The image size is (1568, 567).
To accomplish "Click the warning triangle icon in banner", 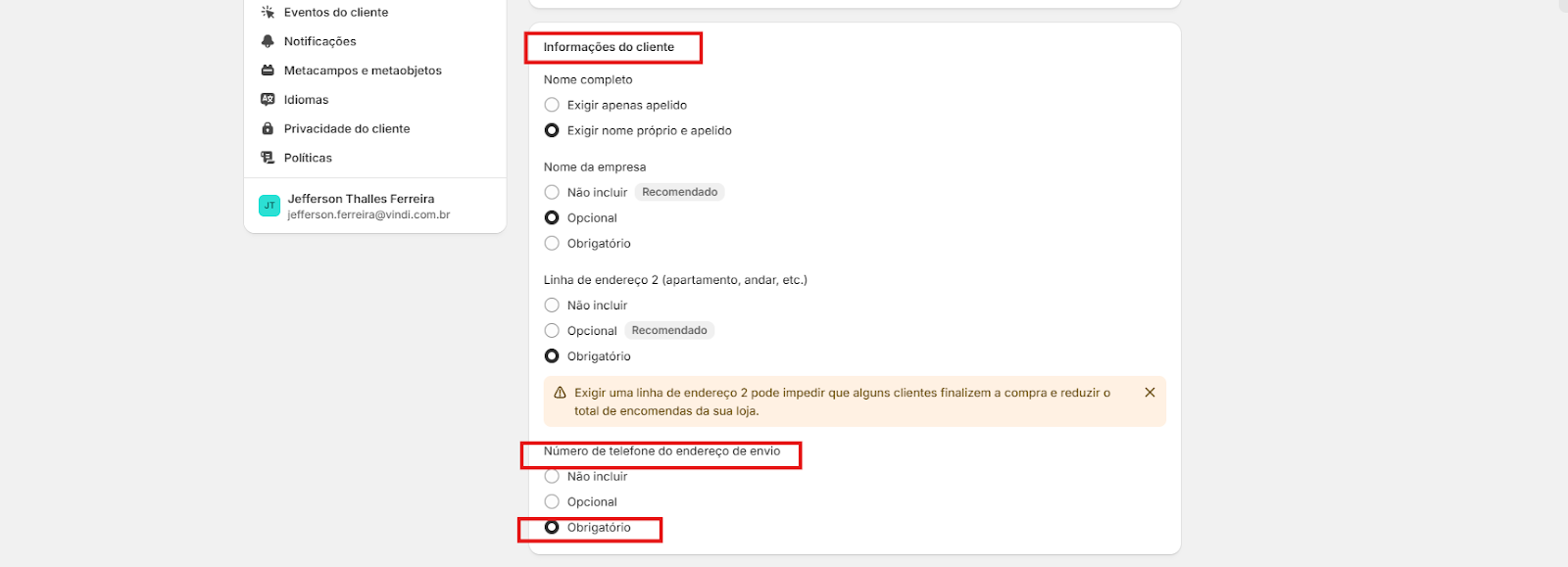I will tap(560, 393).
